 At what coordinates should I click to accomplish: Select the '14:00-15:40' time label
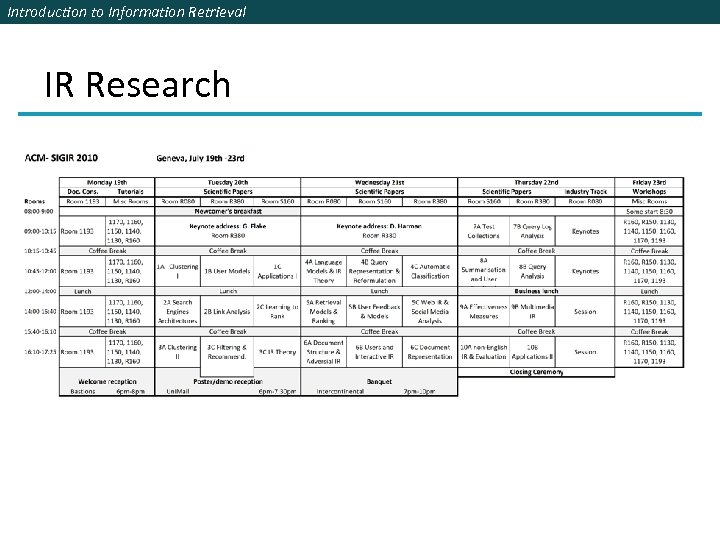pyautogui.click(x=40, y=311)
